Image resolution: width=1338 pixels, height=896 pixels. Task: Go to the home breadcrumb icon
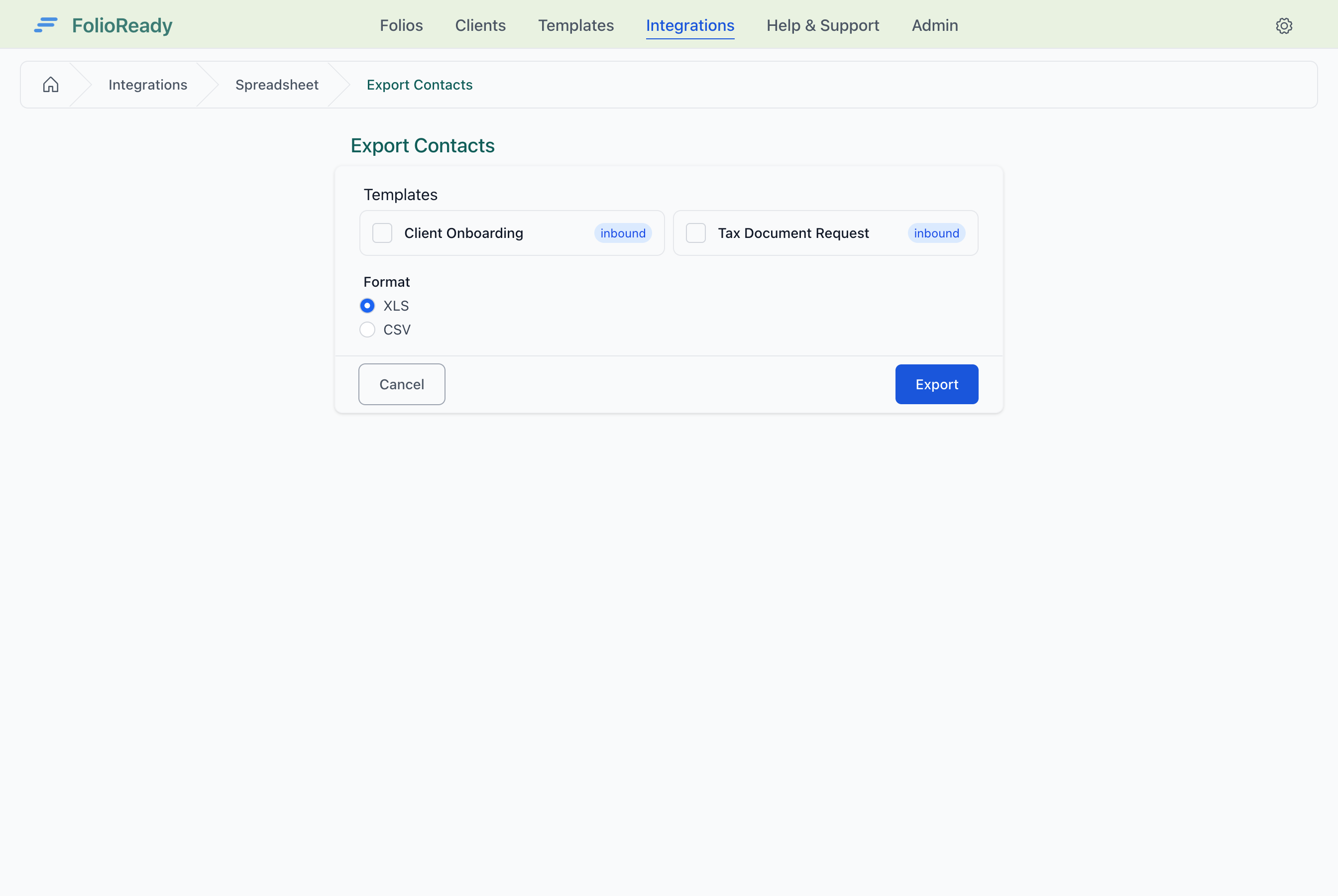[x=51, y=85]
